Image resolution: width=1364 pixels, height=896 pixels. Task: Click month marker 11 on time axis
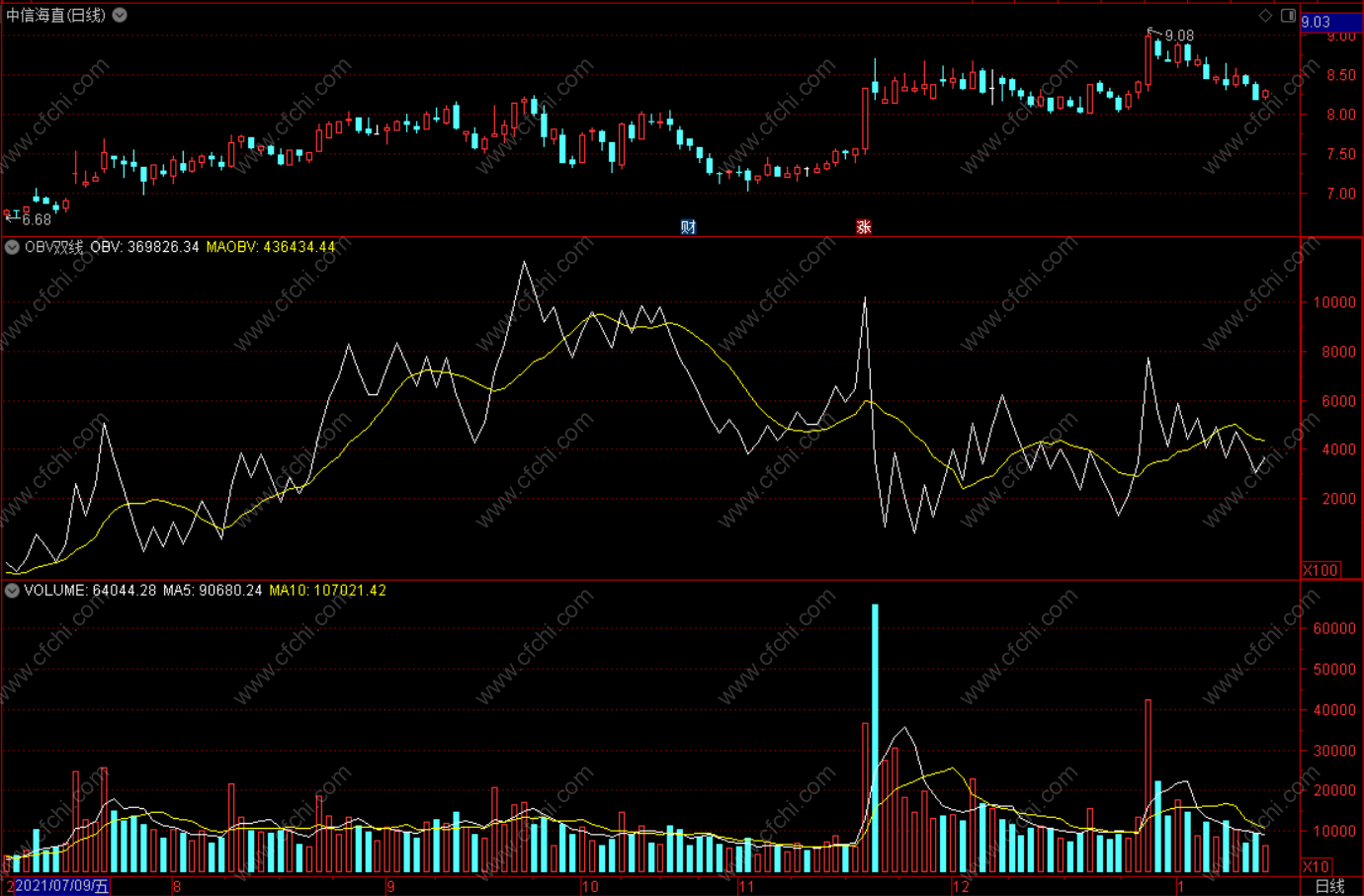pyautogui.click(x=747, y=886)
